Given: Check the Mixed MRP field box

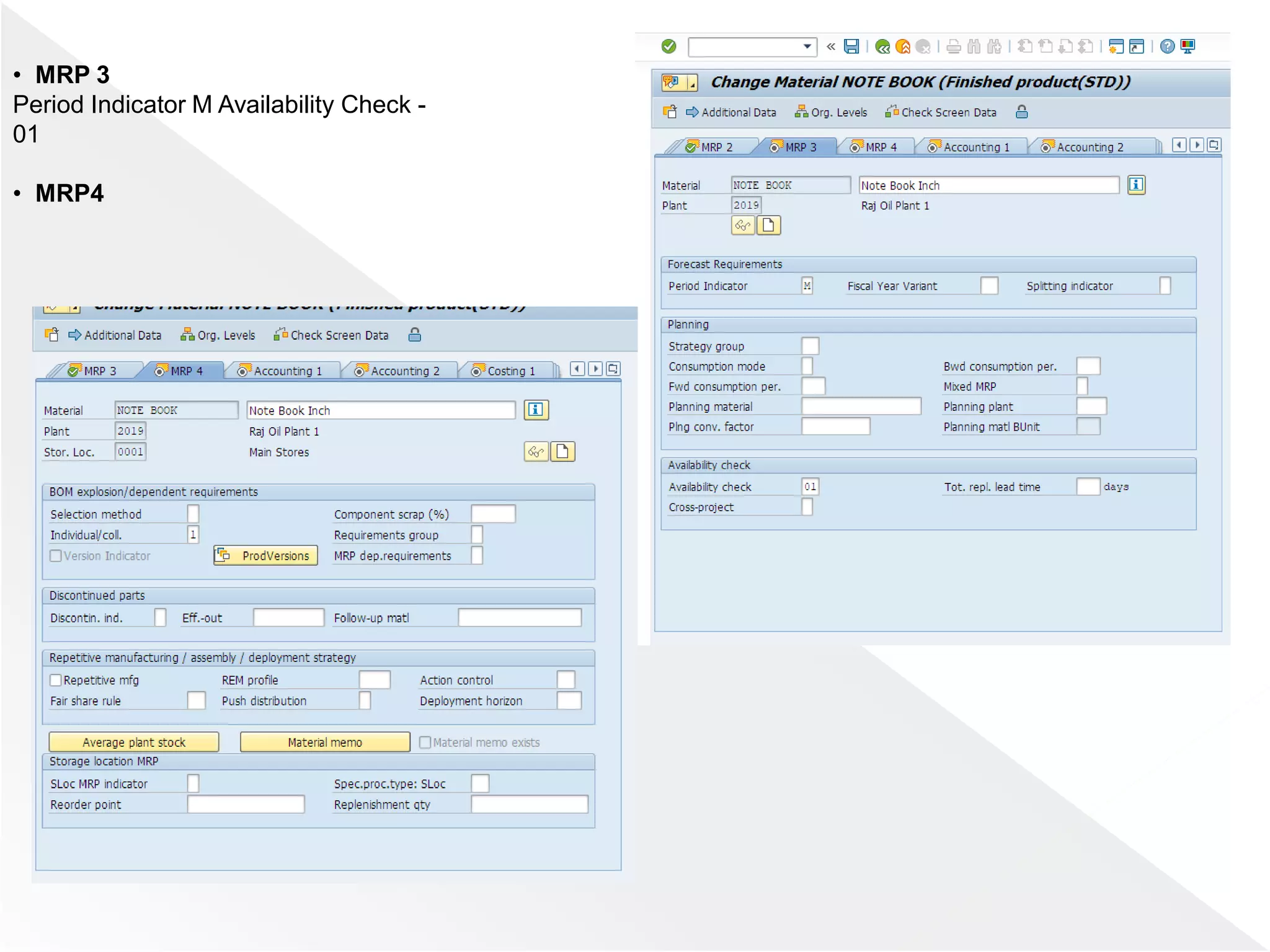Looking at the screenshot, I should [x=1081, y=386].
